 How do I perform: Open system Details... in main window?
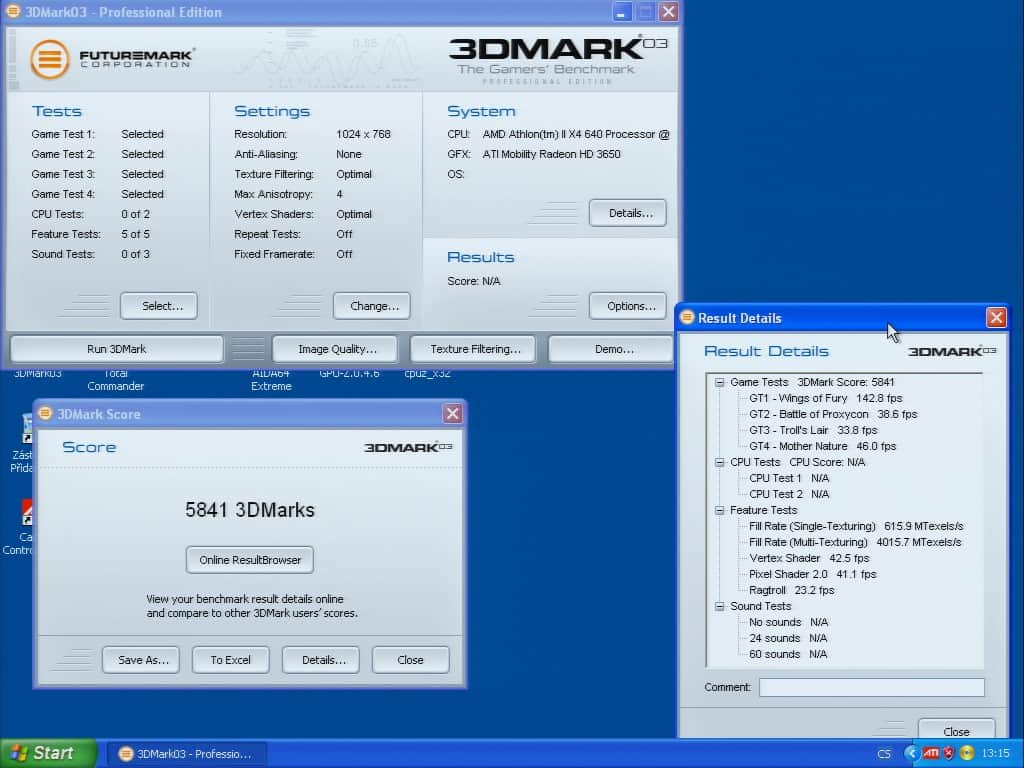(x=628, y=213)
